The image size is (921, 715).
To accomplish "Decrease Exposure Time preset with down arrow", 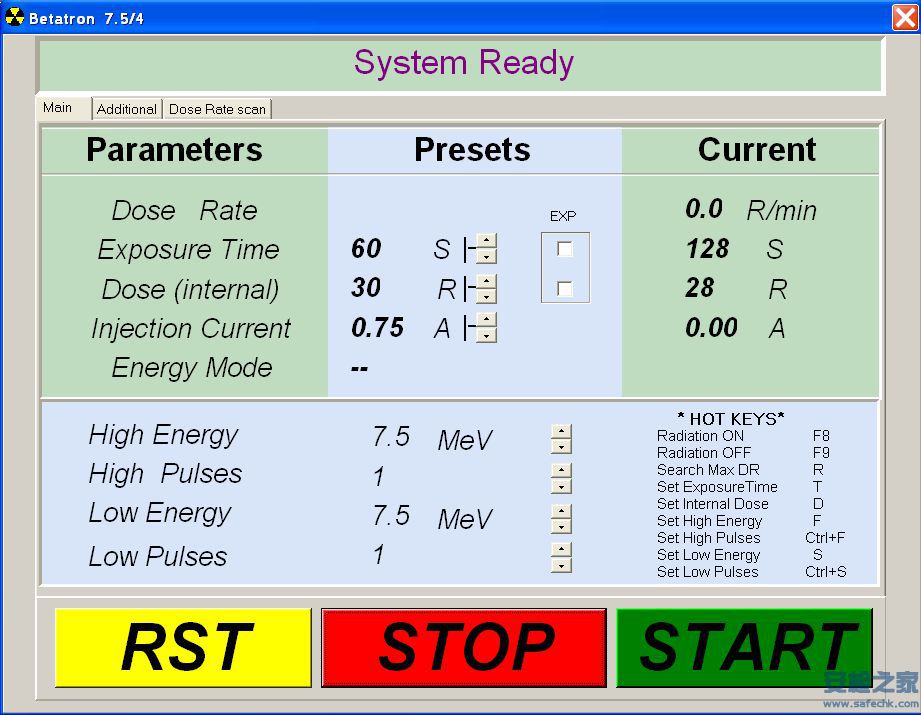I will 486,257.
